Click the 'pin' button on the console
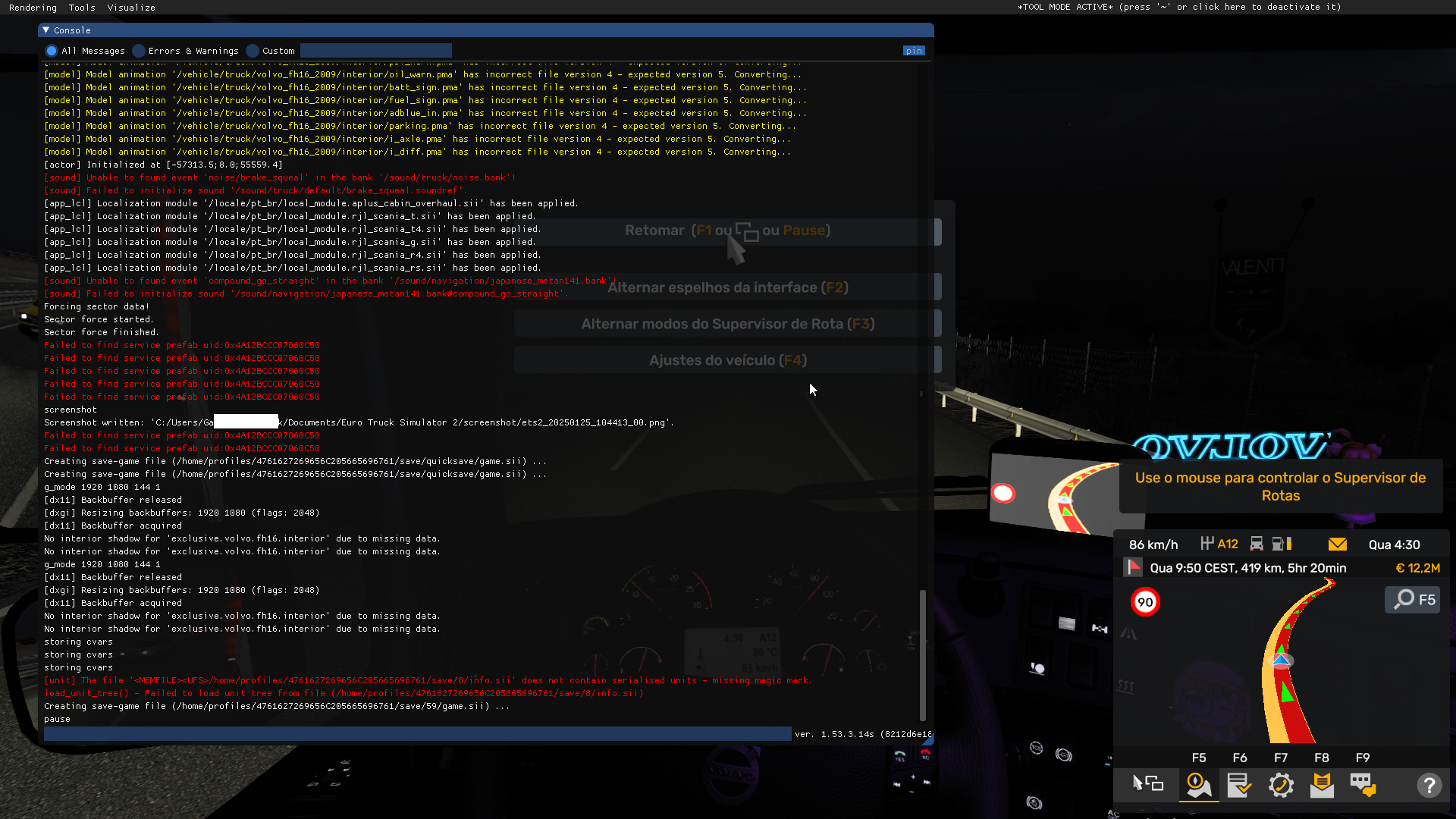Viewport: 1456px width, 819px height. point(913,50)
